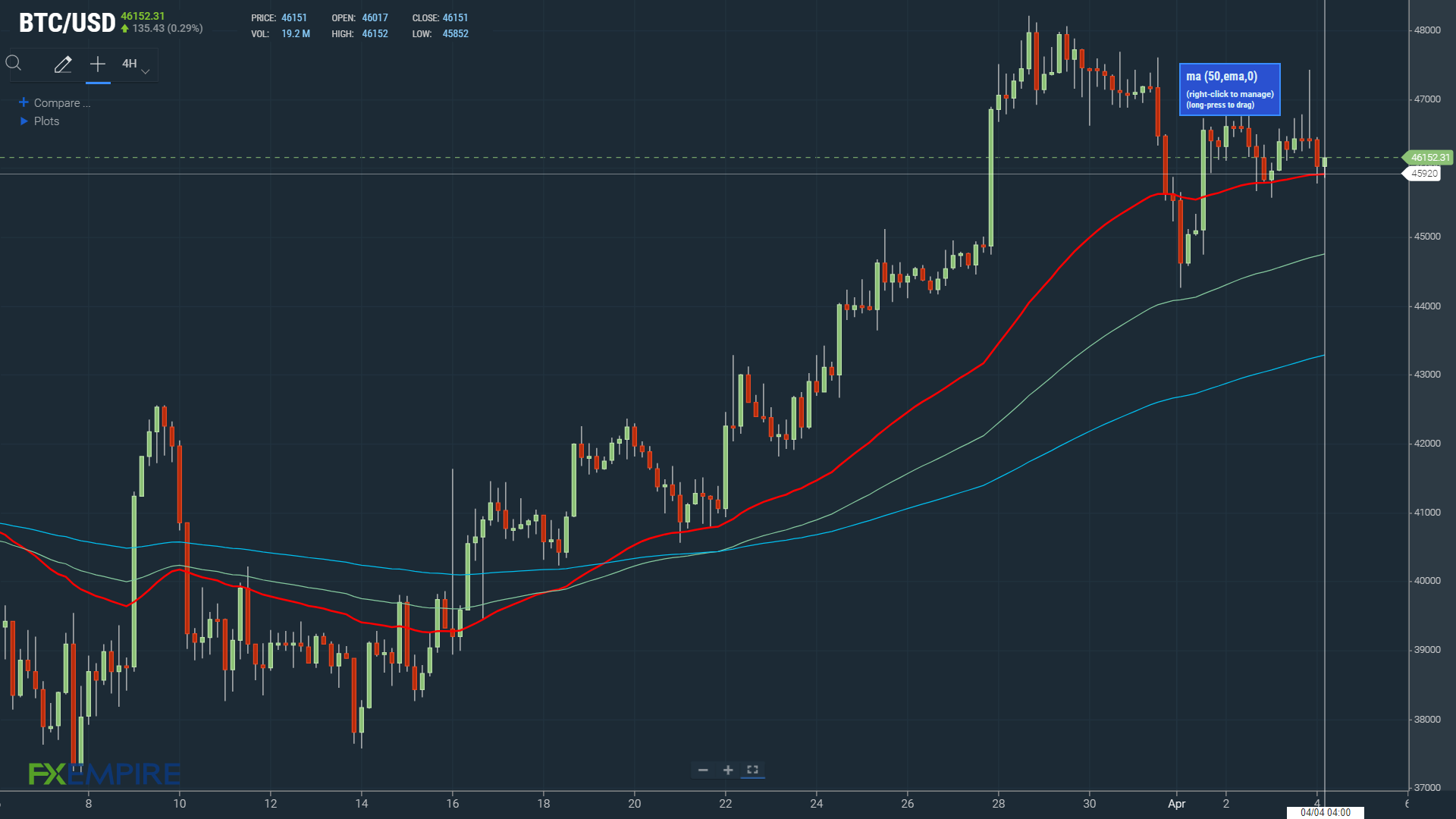Click the OPEN 46017 value
Image resolution: width=1456 pixels, height=819 pixels.
pyautogui.click(x=375, y=18)
